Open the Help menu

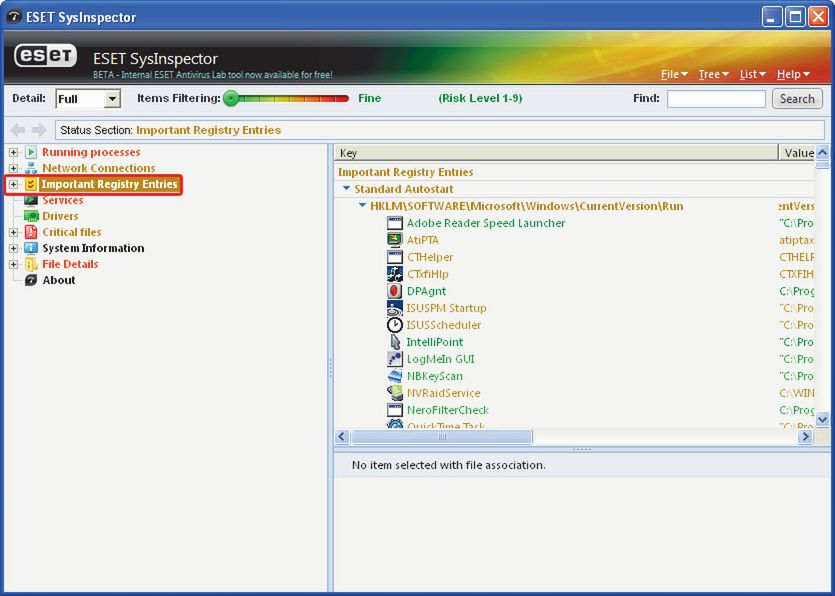point(793,75)
